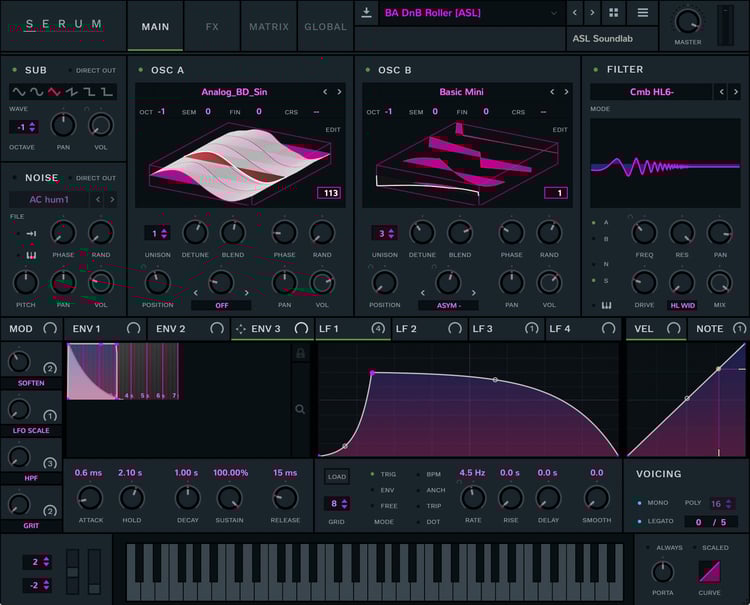
Task: Click the envelope ATTACK knob
Action: (90, 498)
